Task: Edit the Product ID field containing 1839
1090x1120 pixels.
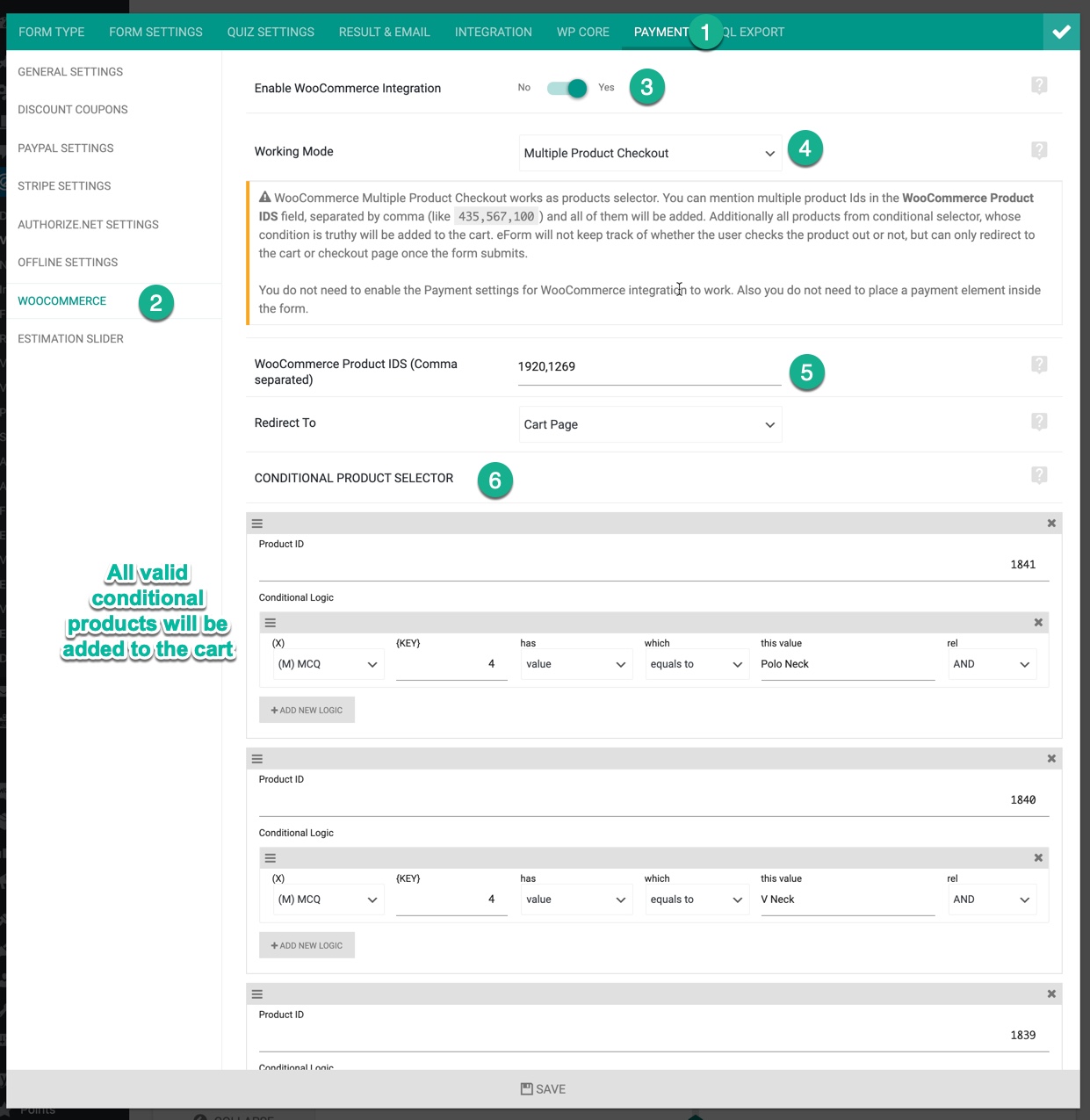Action: [653, 1036]
